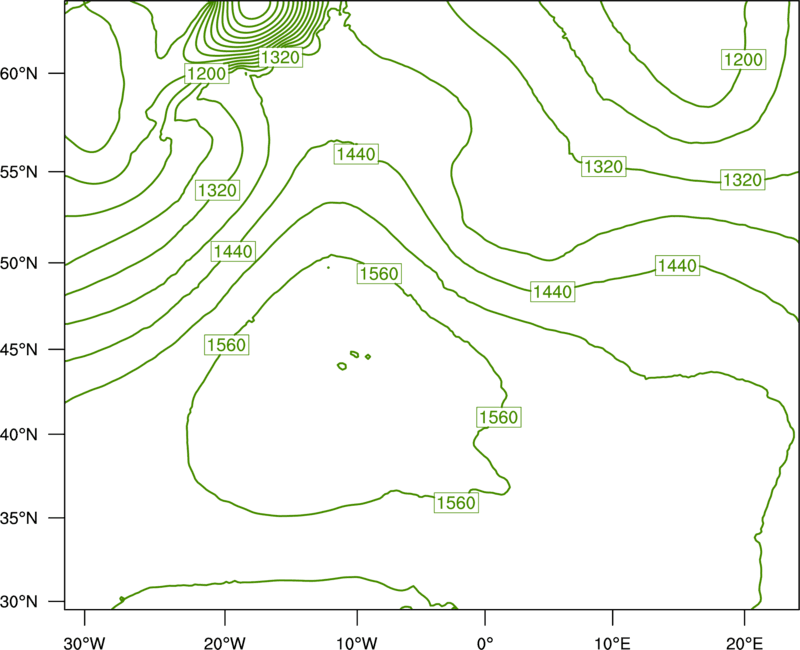Click the 1560 contour label near 49°N 8°W
800x650 pixels.
point(379,274)
